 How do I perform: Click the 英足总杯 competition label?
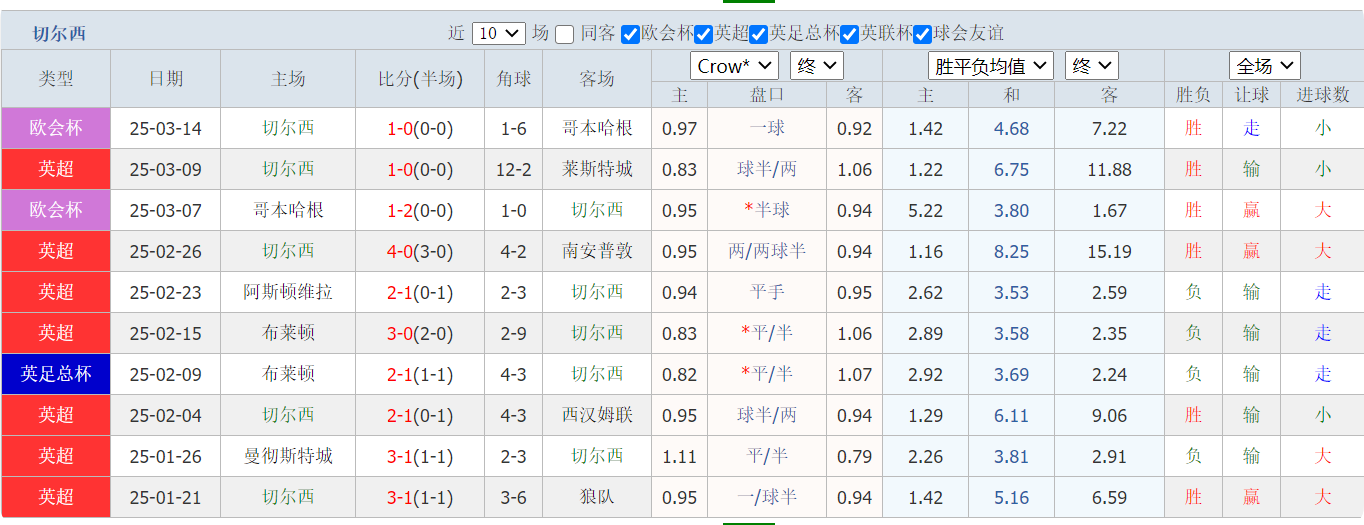pos(56,374)
